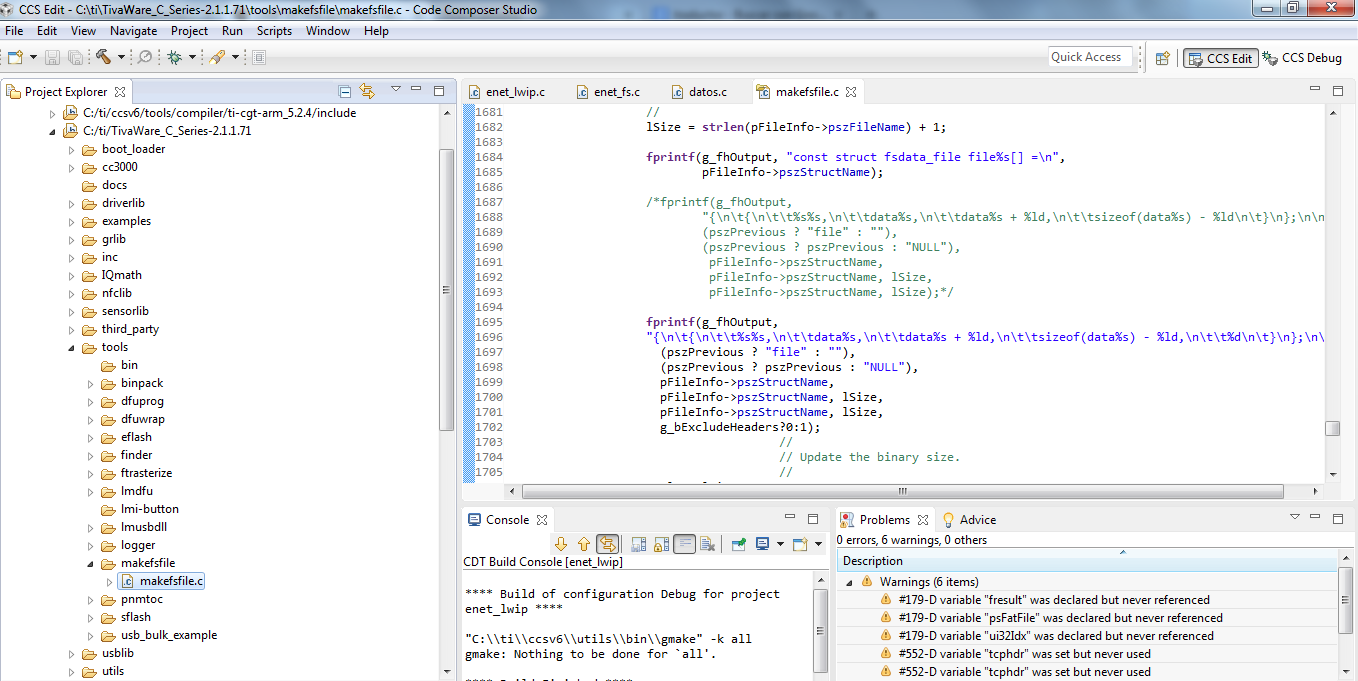This screenshot has width=1358, height=681.
Task: Open Problems panel View Menu triangle
Action: pyautogui.click(x=1295, y=518)
